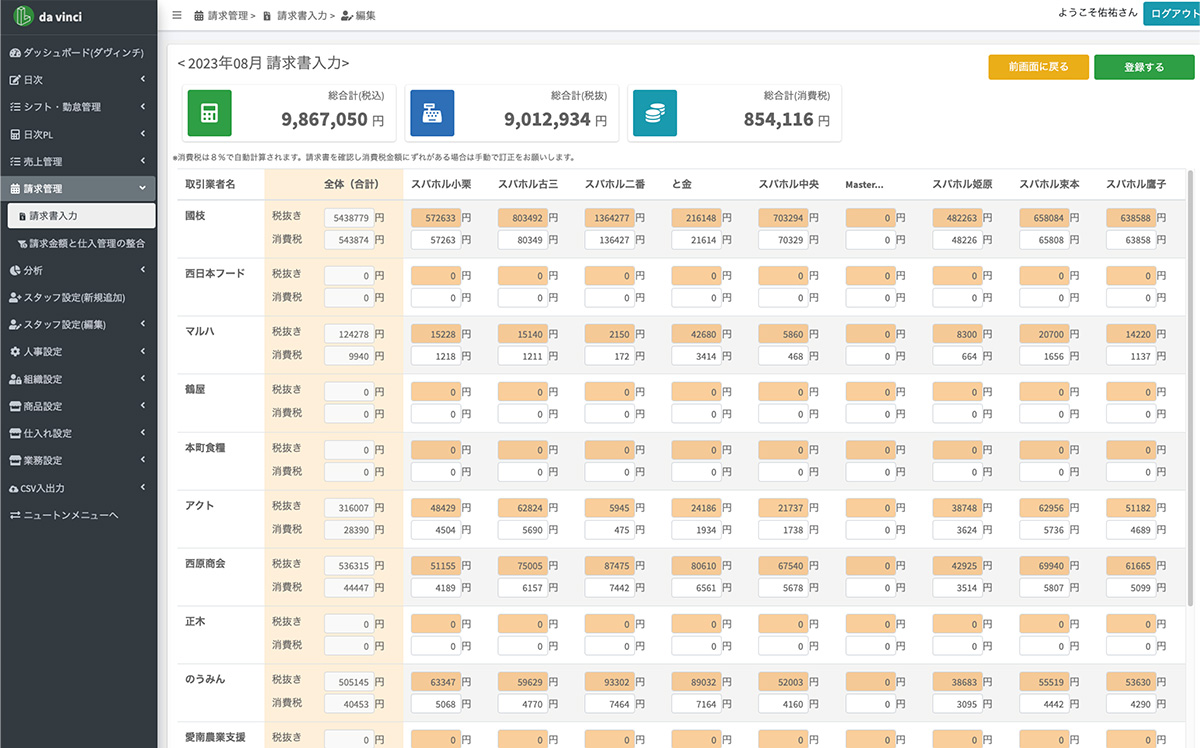Click the 2023年08月 請求書入力 page heading
The image size is (1200, 748).
click(263, 63)
